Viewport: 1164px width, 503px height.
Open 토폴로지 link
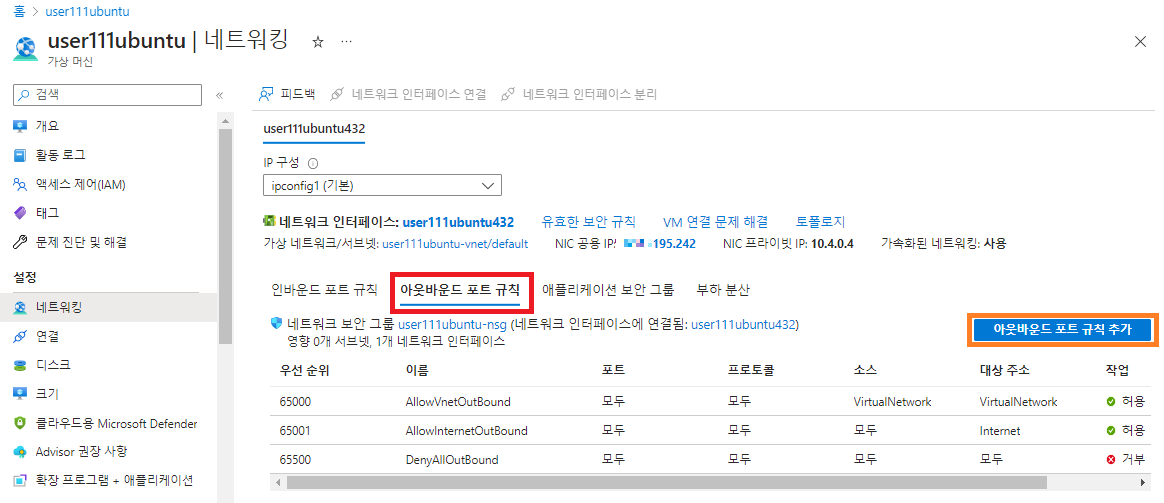[x=820, y=222]
